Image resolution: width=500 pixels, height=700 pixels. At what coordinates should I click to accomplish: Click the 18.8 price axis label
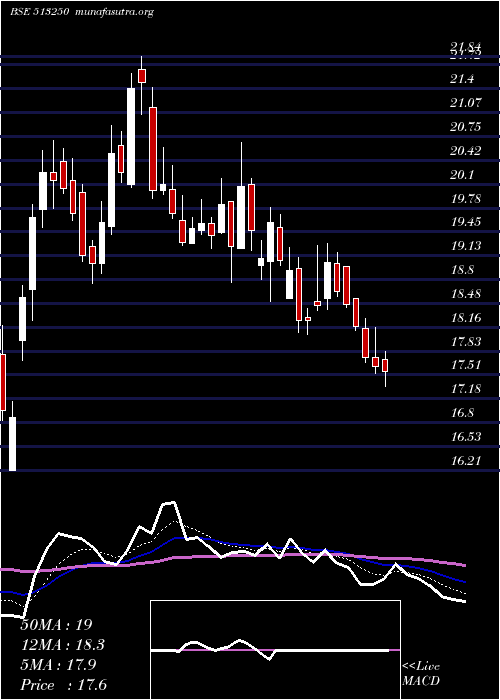[462, 270]
